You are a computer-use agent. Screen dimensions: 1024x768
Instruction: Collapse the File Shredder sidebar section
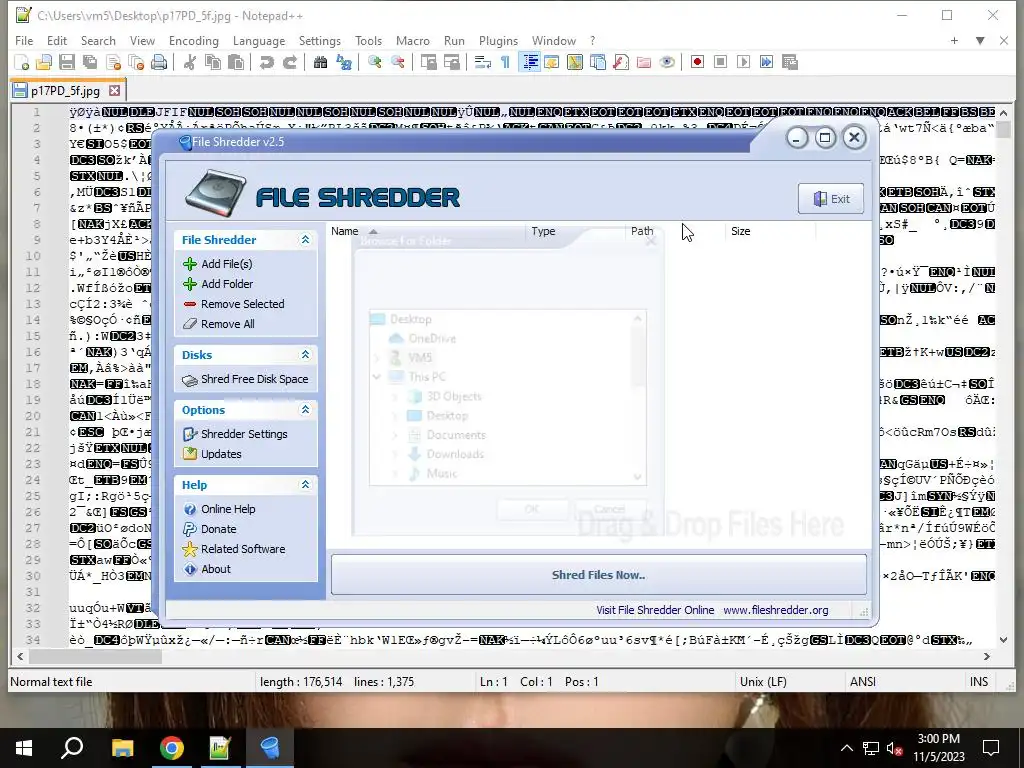(x=305, y=240)
